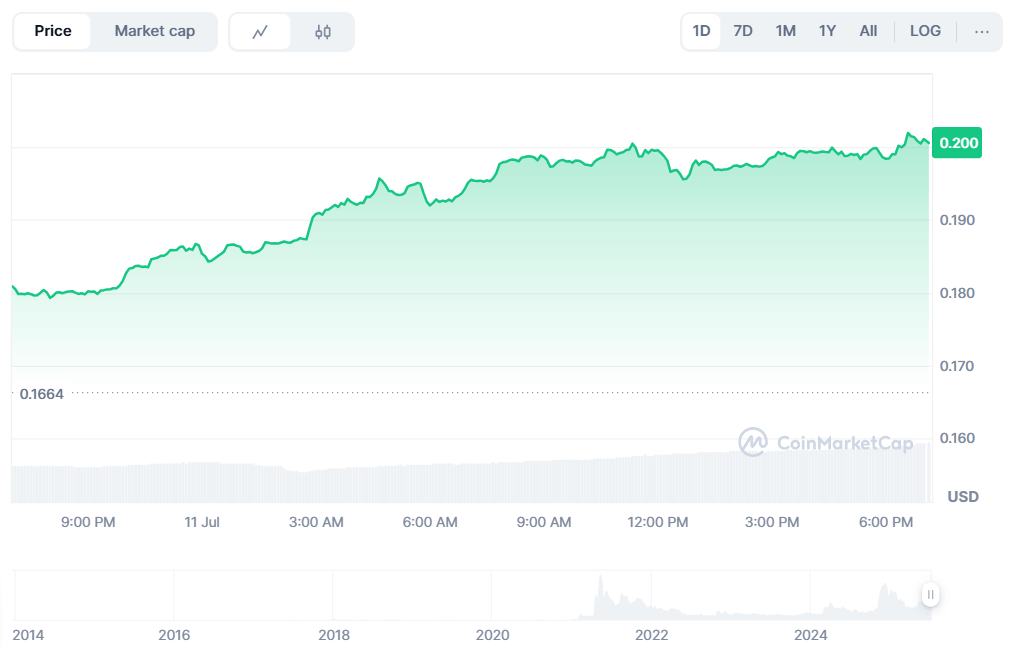The image size is (1012, 646).
Task: Switch to line chart view icon
Action: pos(260,32)
